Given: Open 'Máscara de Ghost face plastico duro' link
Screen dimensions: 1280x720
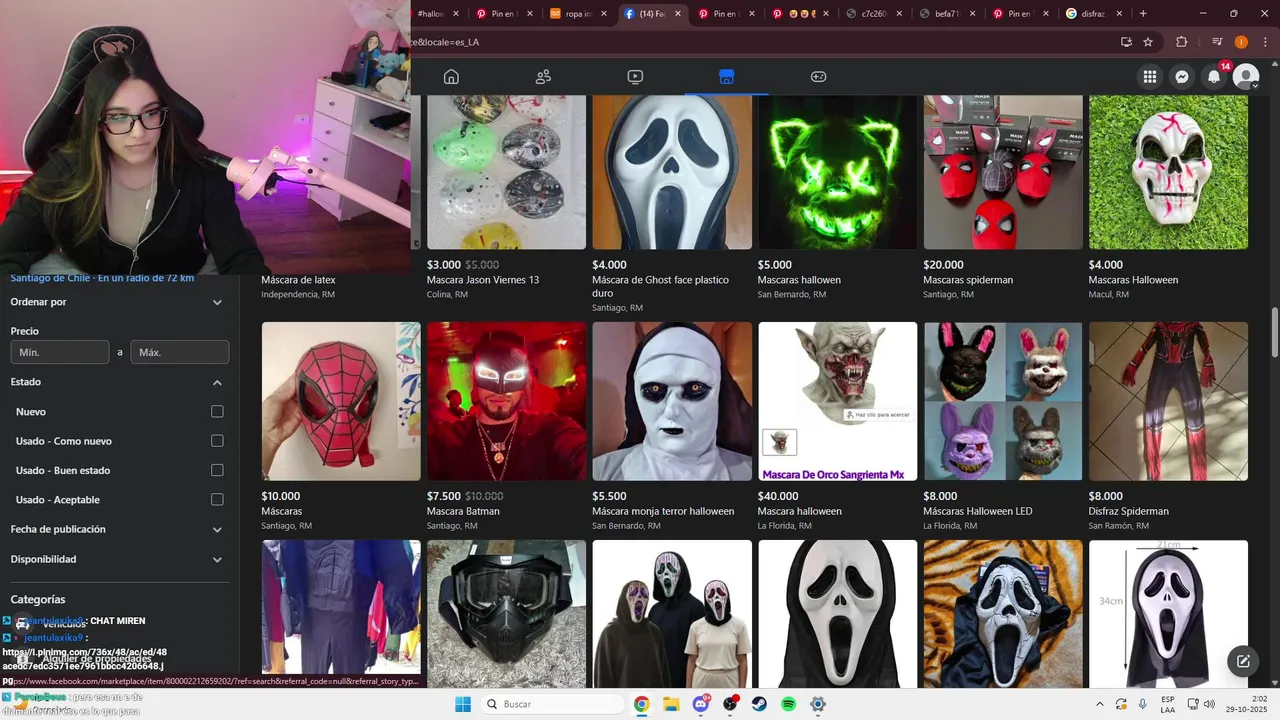Looking at the screenshot, I should pyautogui.click(x=660, y=287).
